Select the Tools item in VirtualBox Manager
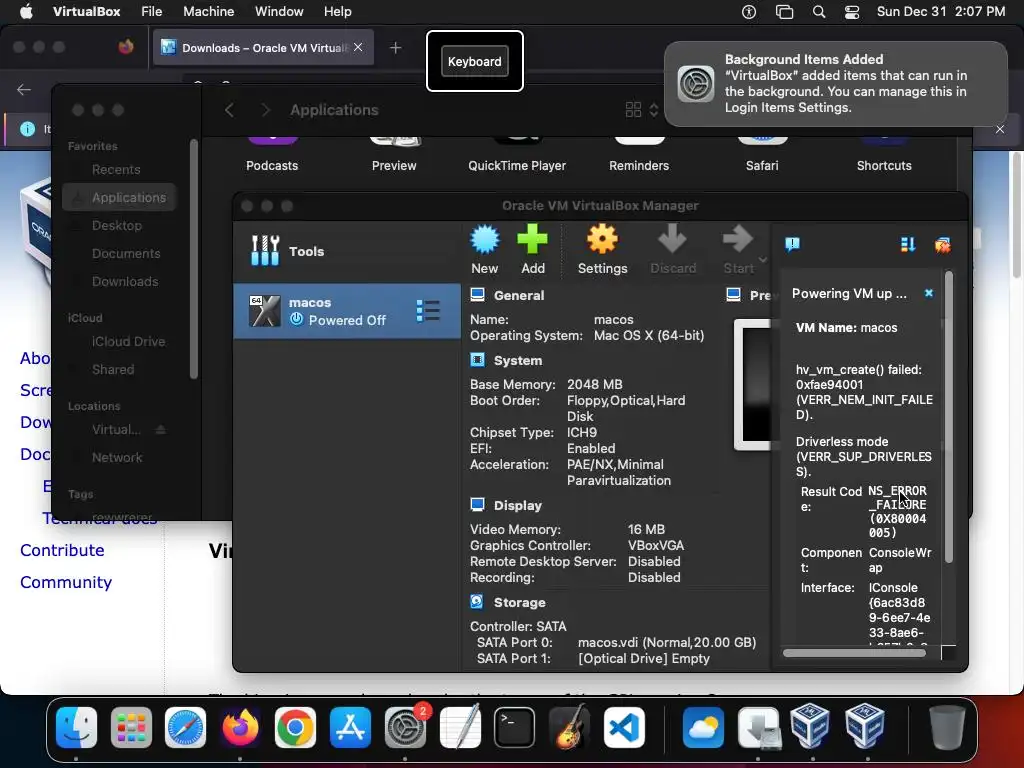1024x768 pixels. [x=346, y=251]
